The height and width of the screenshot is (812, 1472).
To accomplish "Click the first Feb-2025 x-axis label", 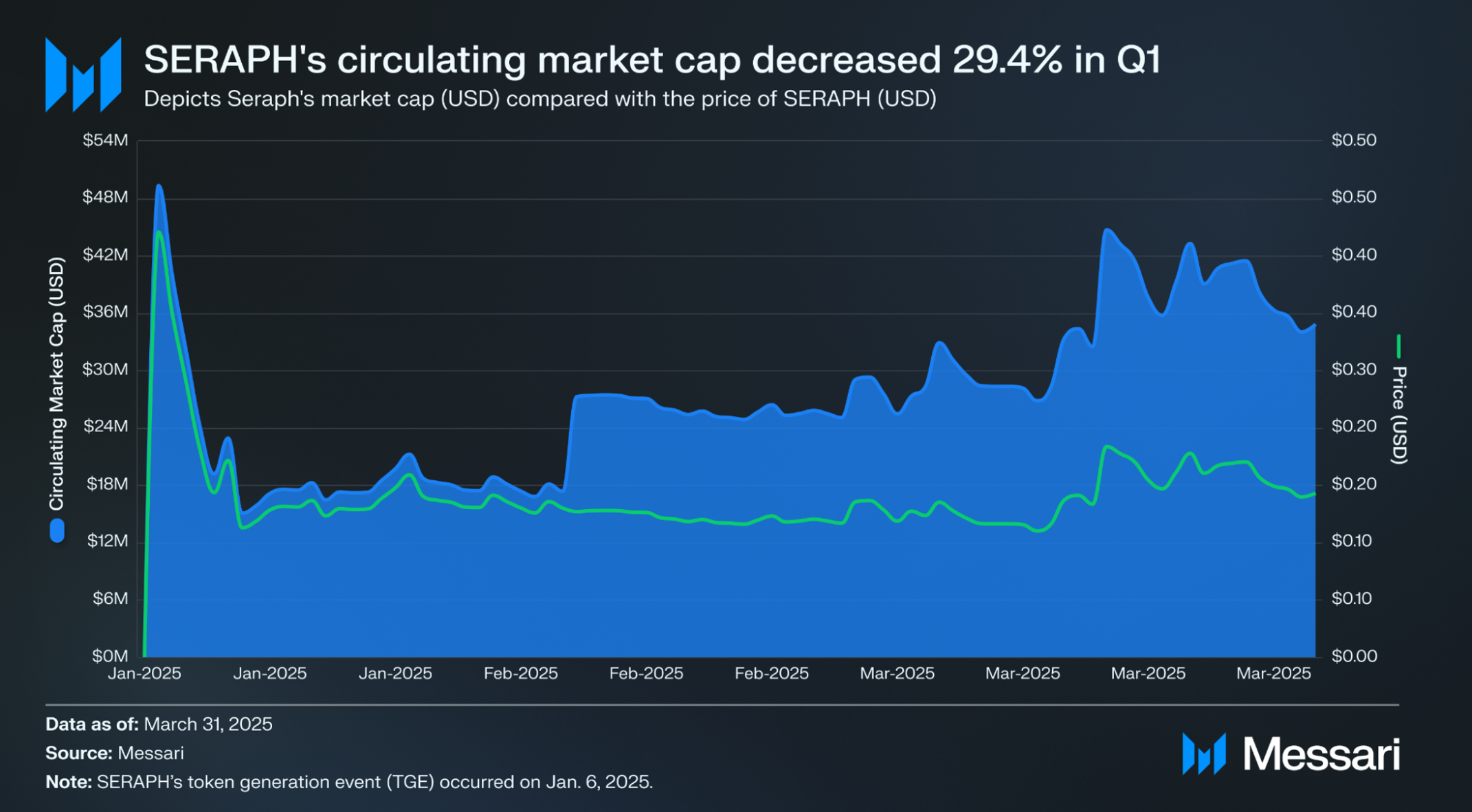I will (x=521, y=673).
